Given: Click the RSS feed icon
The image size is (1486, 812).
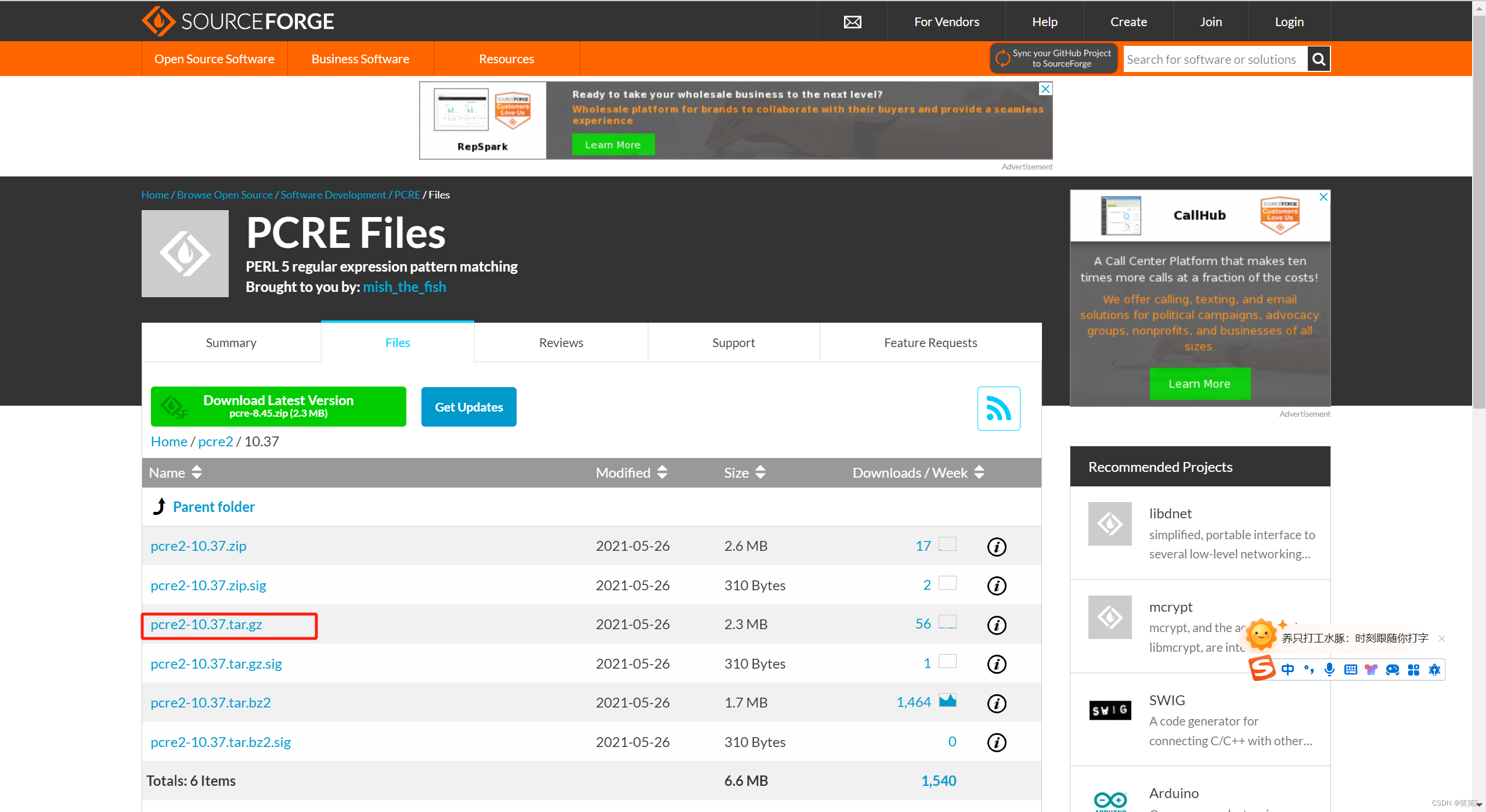Looking at the screenshot, I should [998, 406].
